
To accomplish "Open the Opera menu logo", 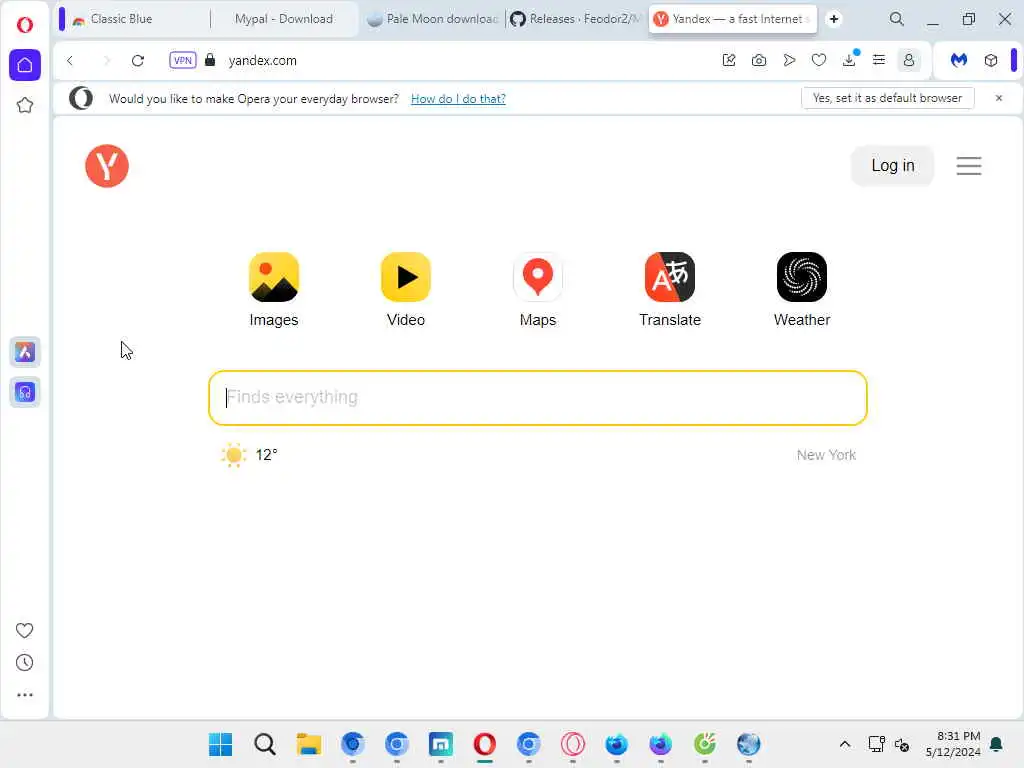I will coord(25,25).
